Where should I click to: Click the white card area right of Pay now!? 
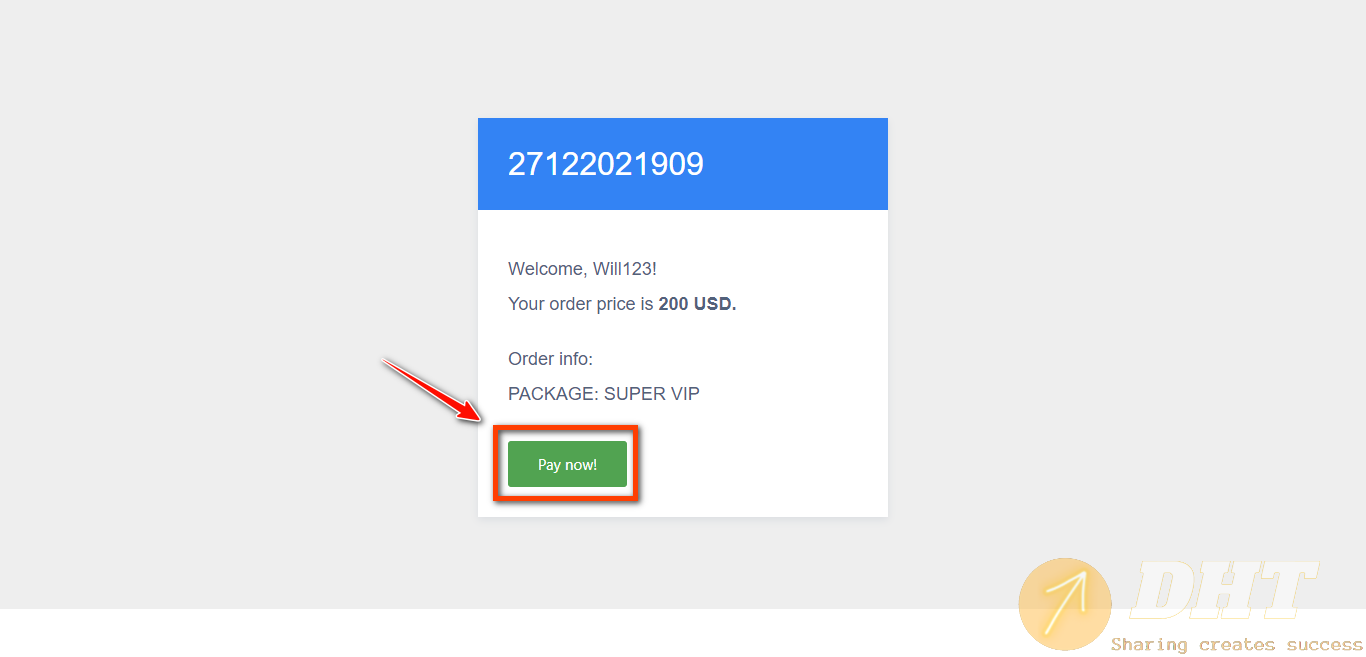click(760, 464)
